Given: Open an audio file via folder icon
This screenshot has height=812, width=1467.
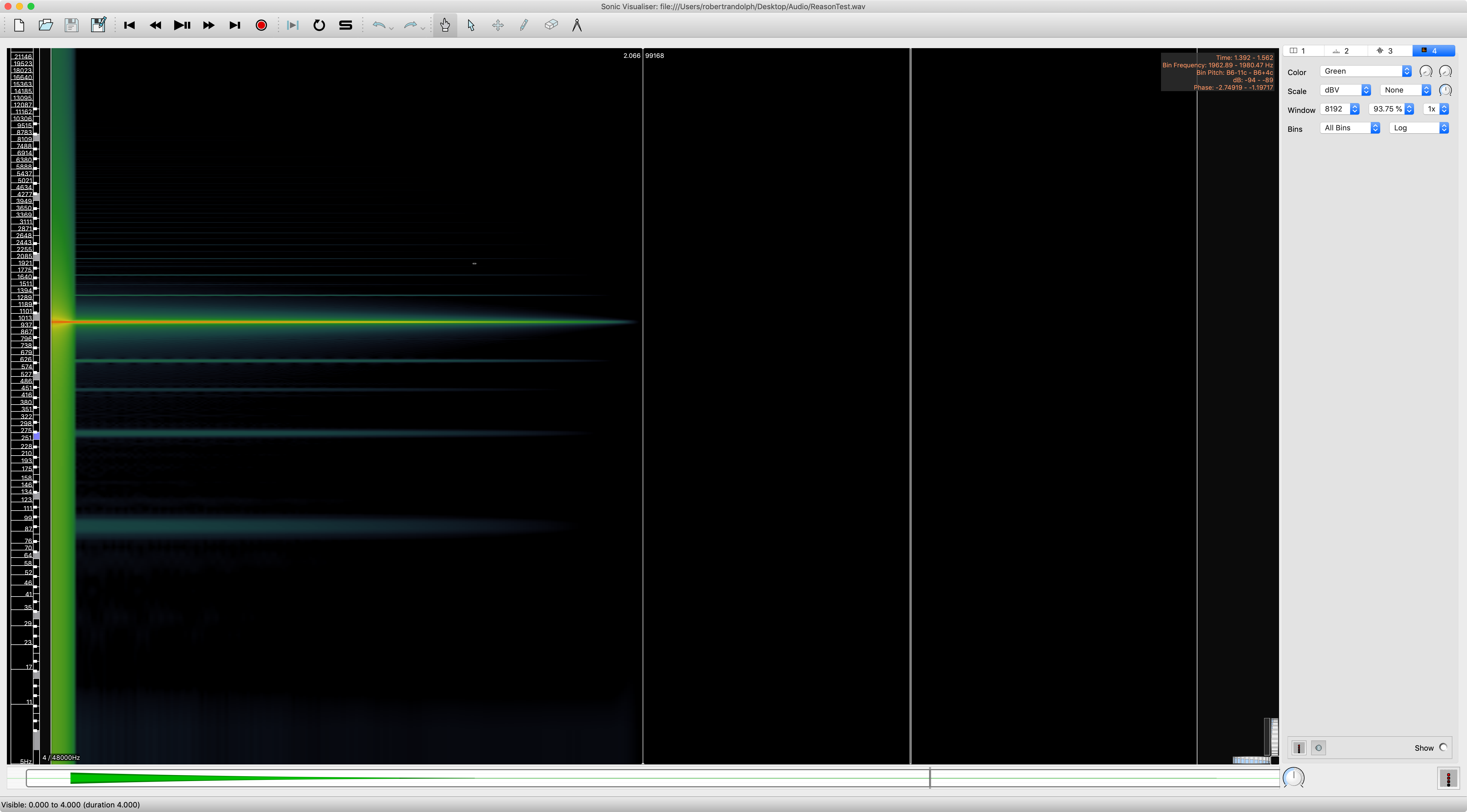Looking at the screenshot, I should [46, 25].
